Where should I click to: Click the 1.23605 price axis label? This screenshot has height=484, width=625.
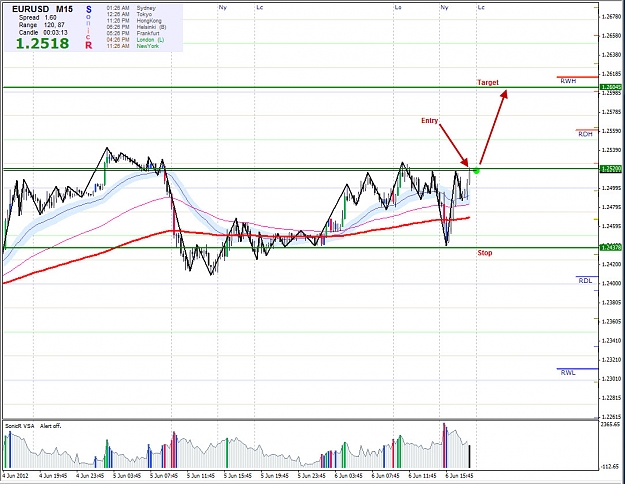coord(611,321)
